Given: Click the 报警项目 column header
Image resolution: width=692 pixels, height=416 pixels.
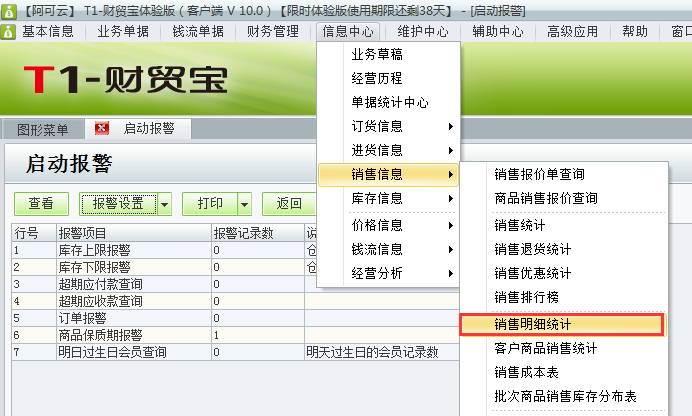Looking at the screenshot, I should pos(134,233).
